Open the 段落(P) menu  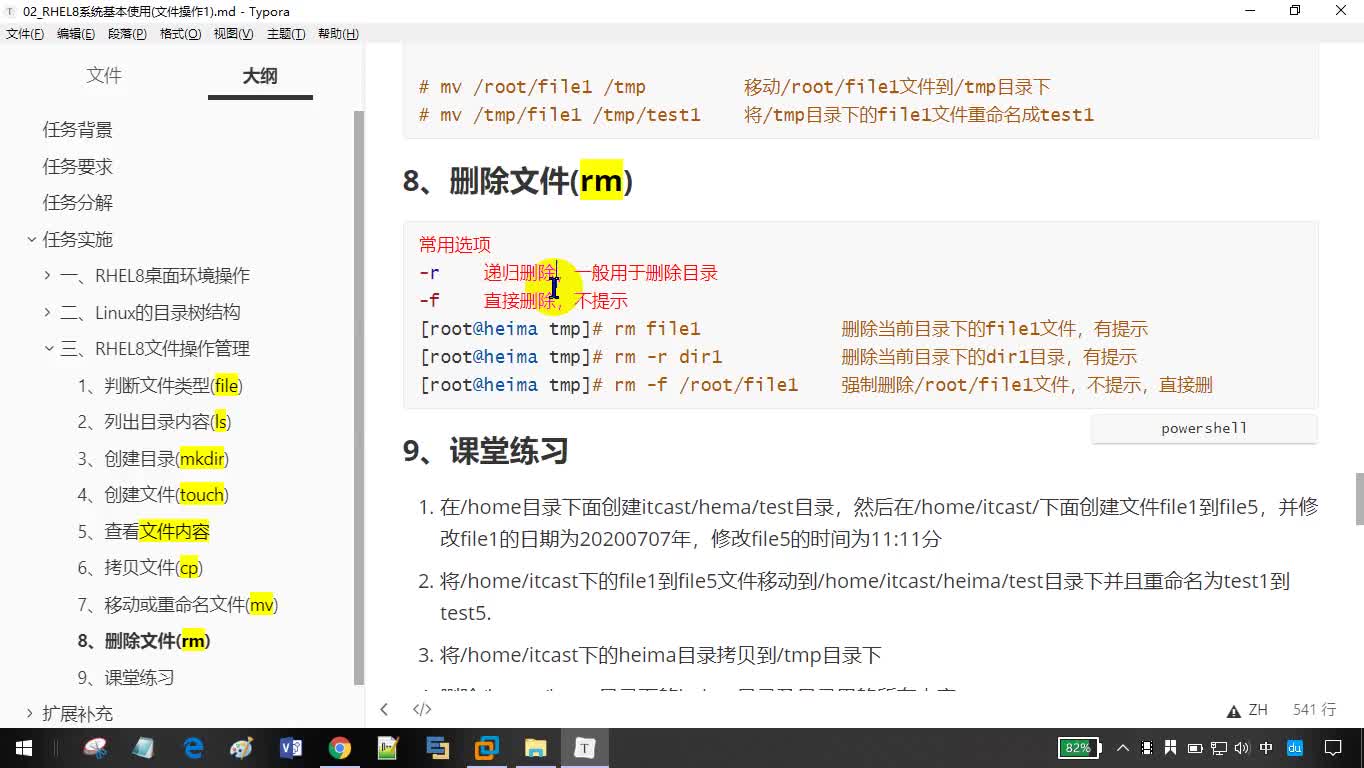coord(127,34)
